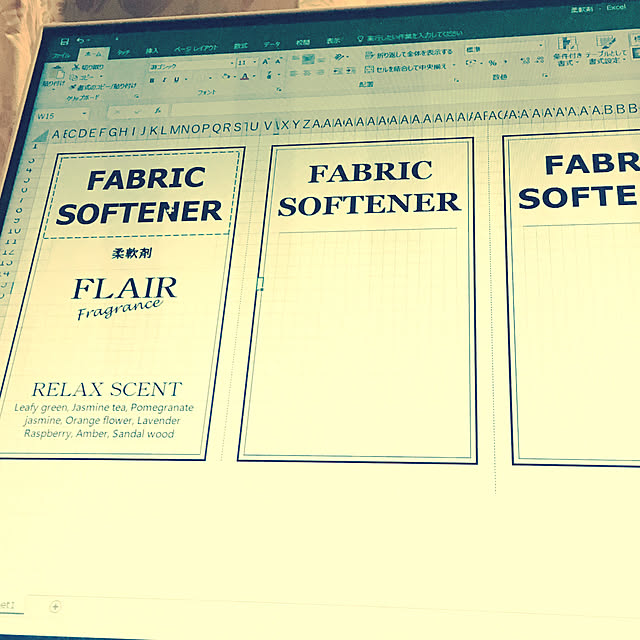This screenshot has width=640, height=640.
Task: Click the font color red underline A
Action: pos(244,76)
